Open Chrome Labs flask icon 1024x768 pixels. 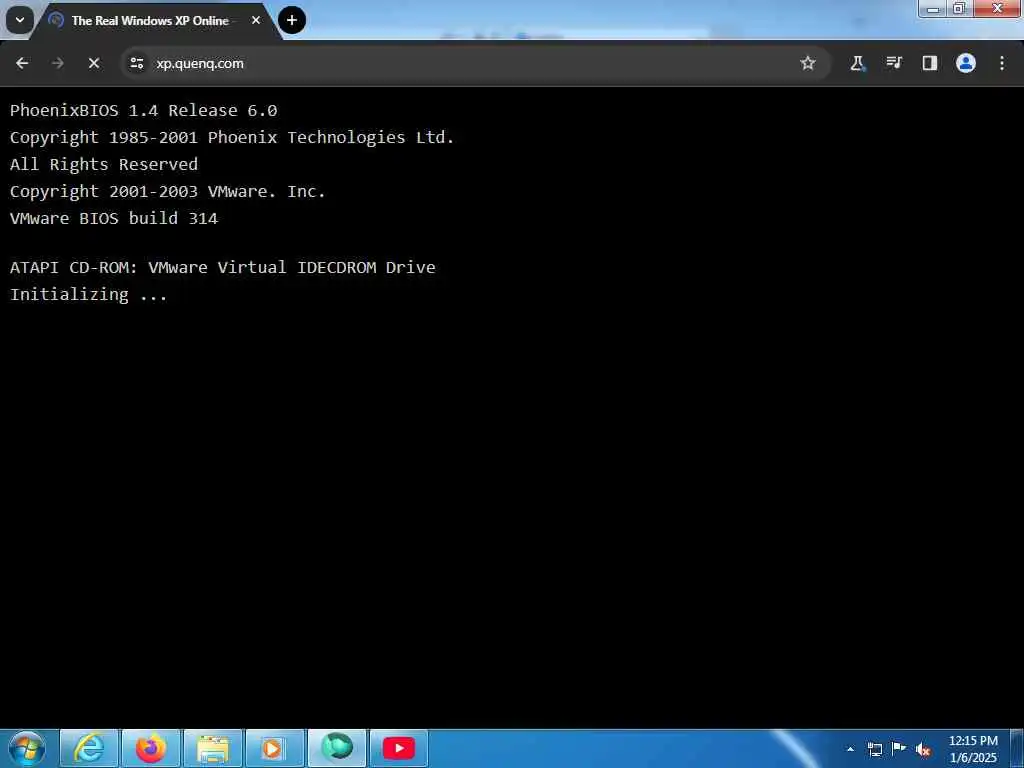857,63
